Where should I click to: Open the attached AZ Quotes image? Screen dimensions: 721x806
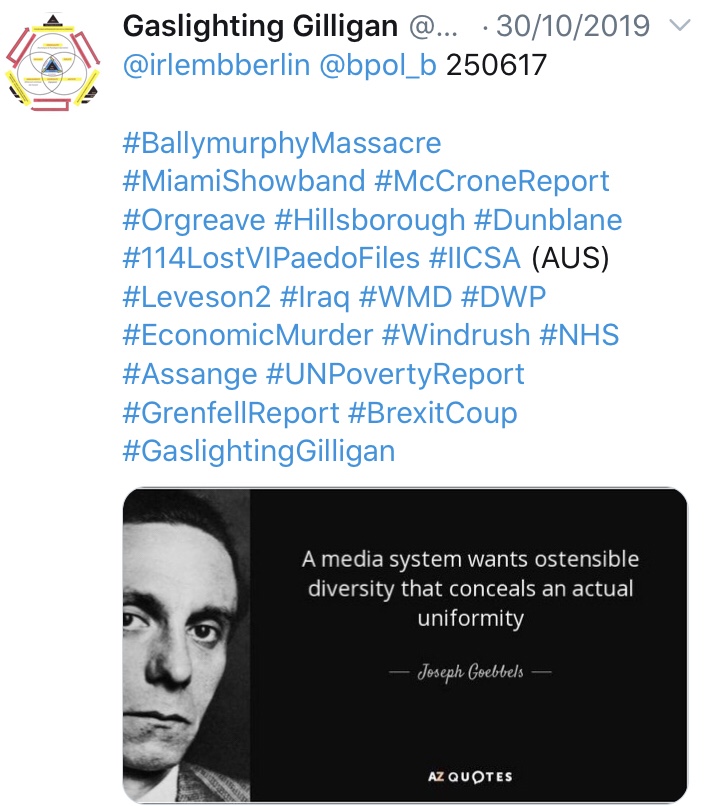coord(405,645)
